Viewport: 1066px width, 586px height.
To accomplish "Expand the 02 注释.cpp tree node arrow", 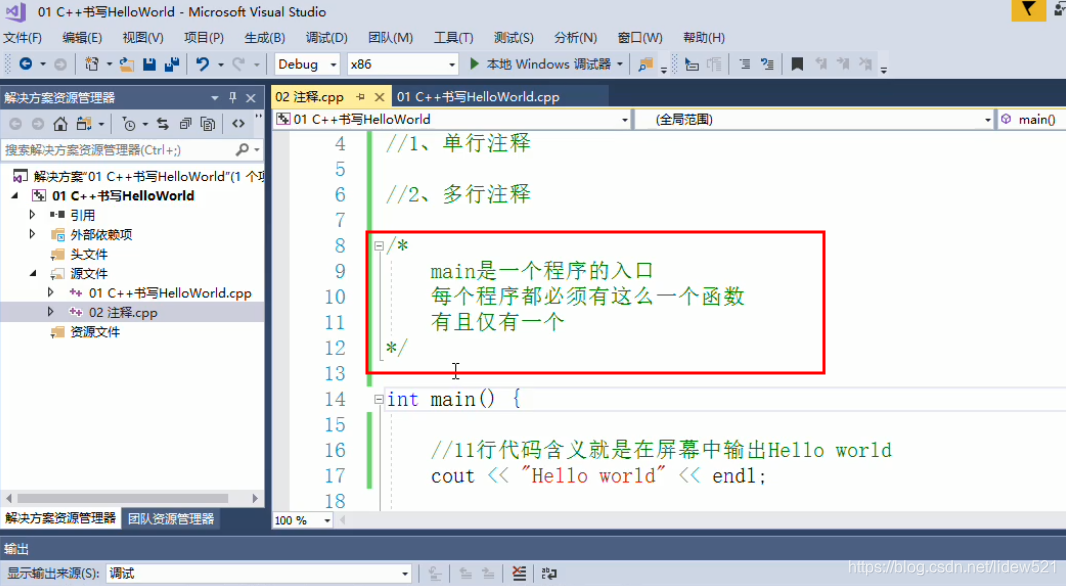I will click(50, 312).
